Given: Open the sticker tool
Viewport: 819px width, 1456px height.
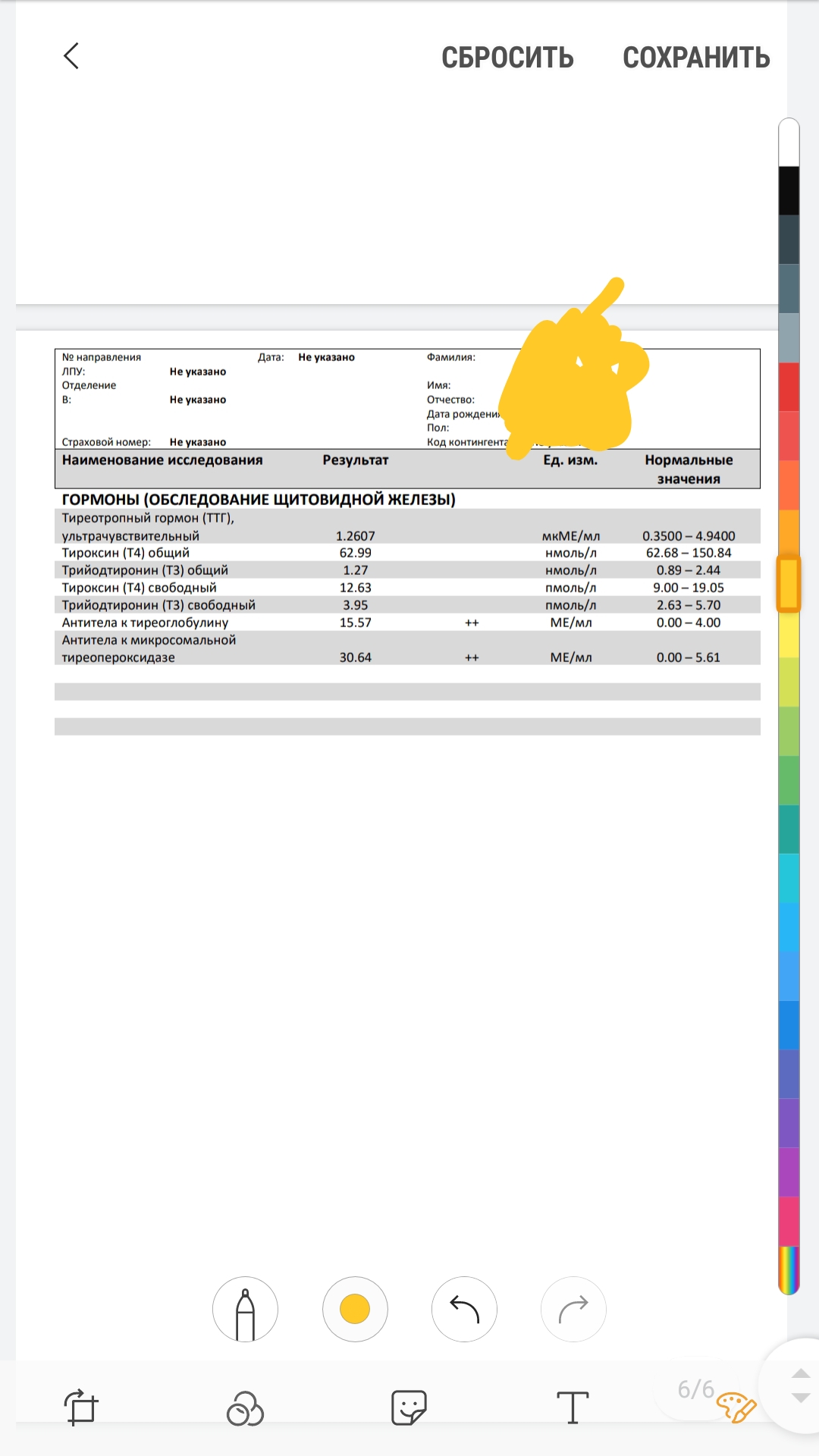Looking at the screenshot, I should coord(409,1408).
